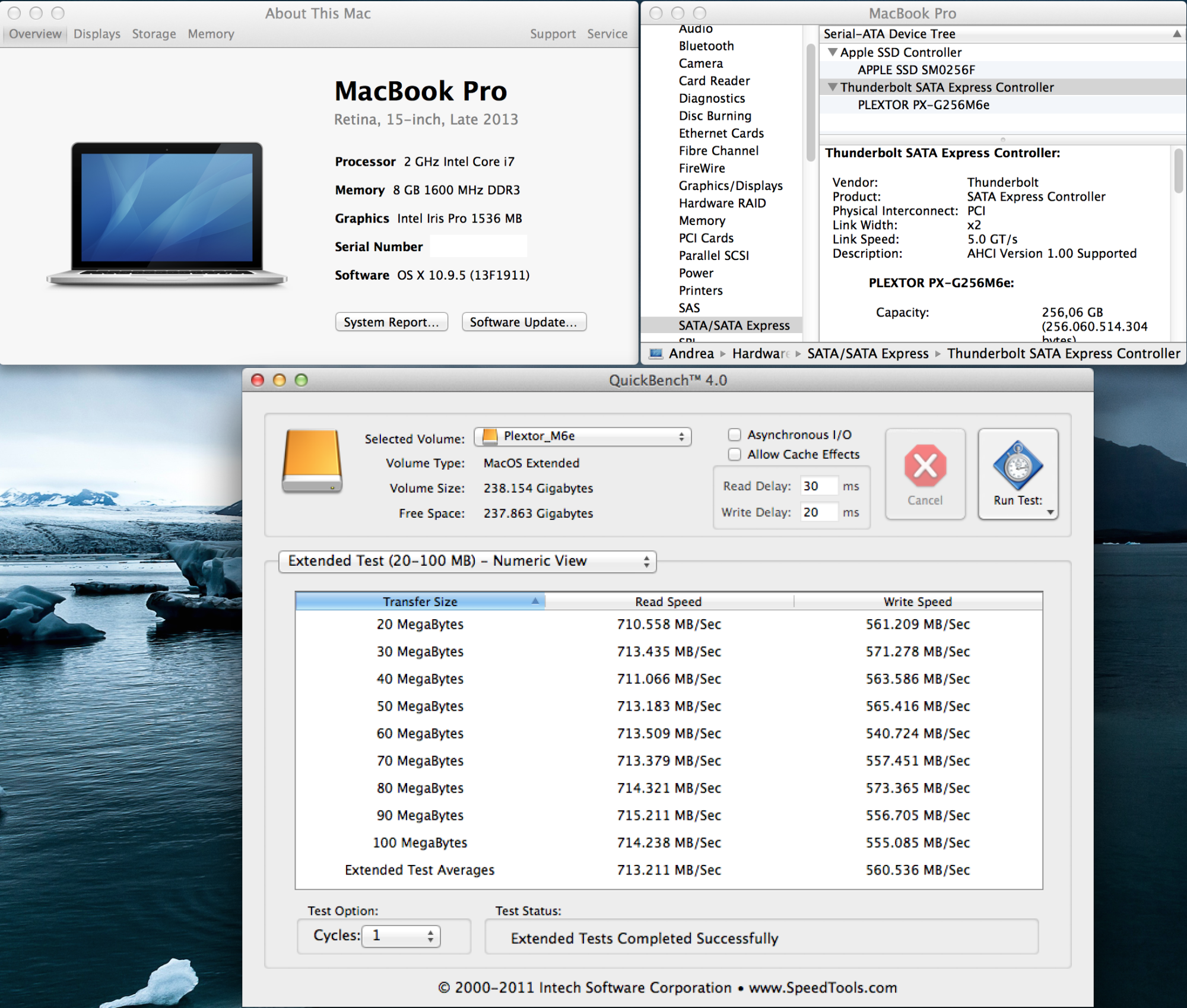Click the 713.211 MB/Sec average read value

[669, 870]
